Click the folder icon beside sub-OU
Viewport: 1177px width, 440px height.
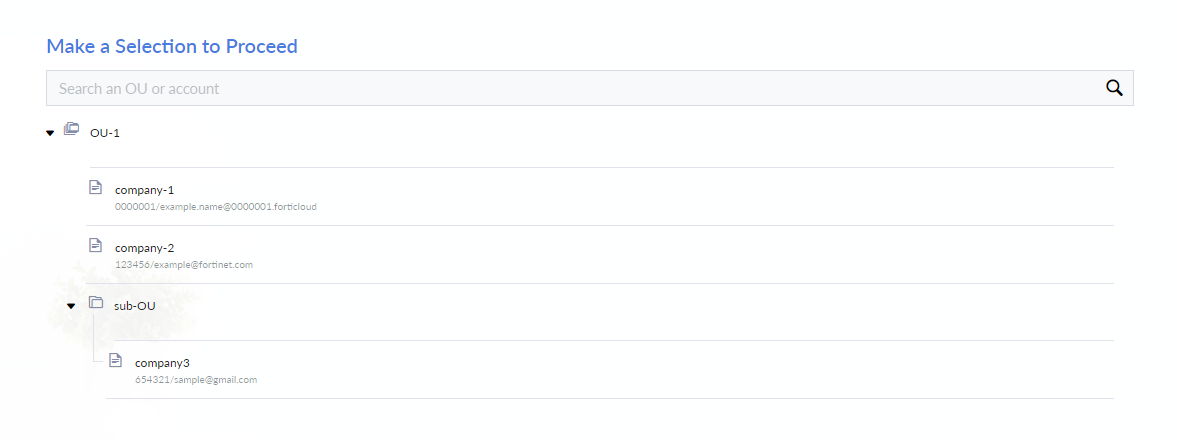(x=95, y=303)
